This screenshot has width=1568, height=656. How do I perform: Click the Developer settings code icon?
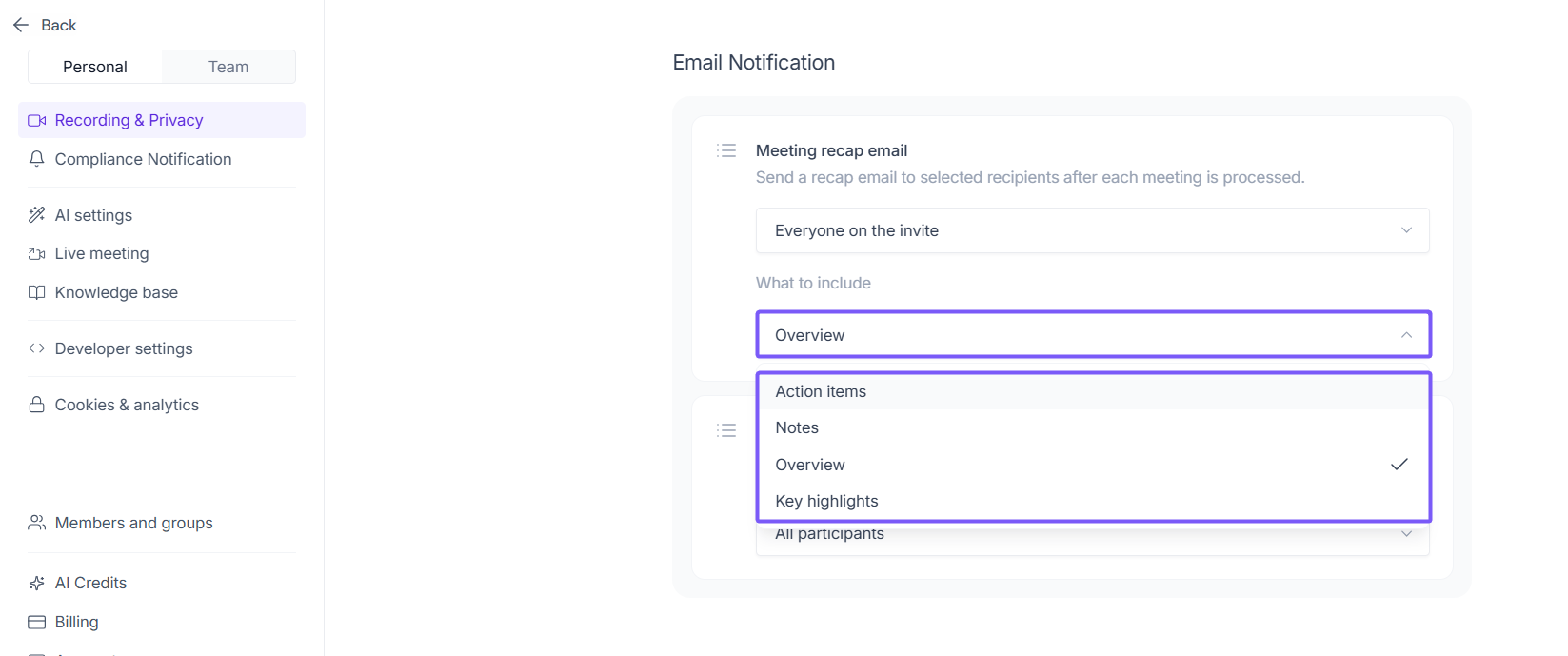point(37,348)
